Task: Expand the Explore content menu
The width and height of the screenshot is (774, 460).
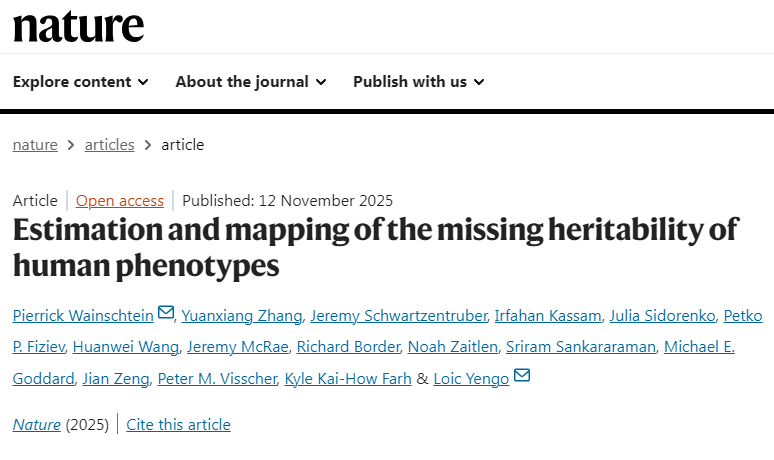Action: coord(80,82)
